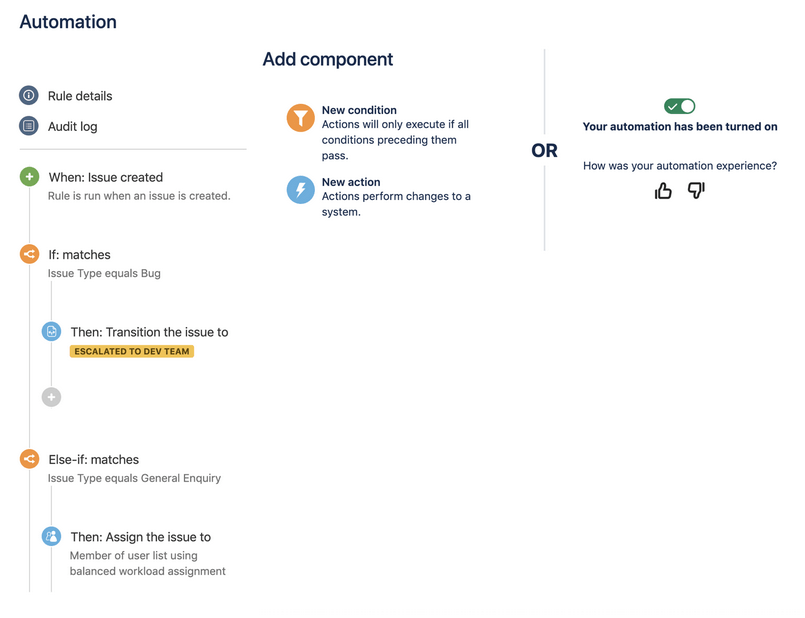This screenshot has width=805, height=618.
Task: Turn off the automation toggle switch
Action: 679,106
